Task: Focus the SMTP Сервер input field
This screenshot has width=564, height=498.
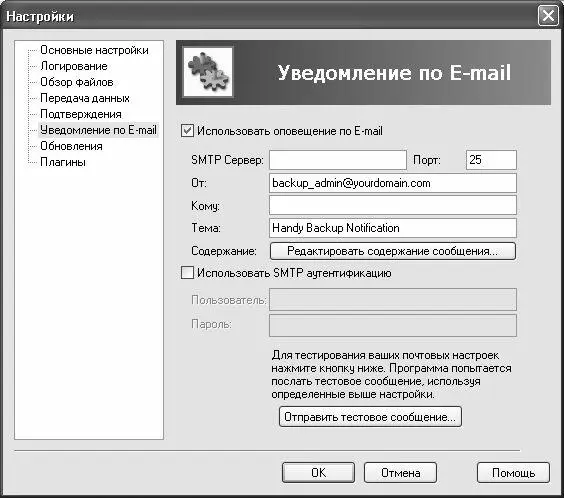Action: 338,160
